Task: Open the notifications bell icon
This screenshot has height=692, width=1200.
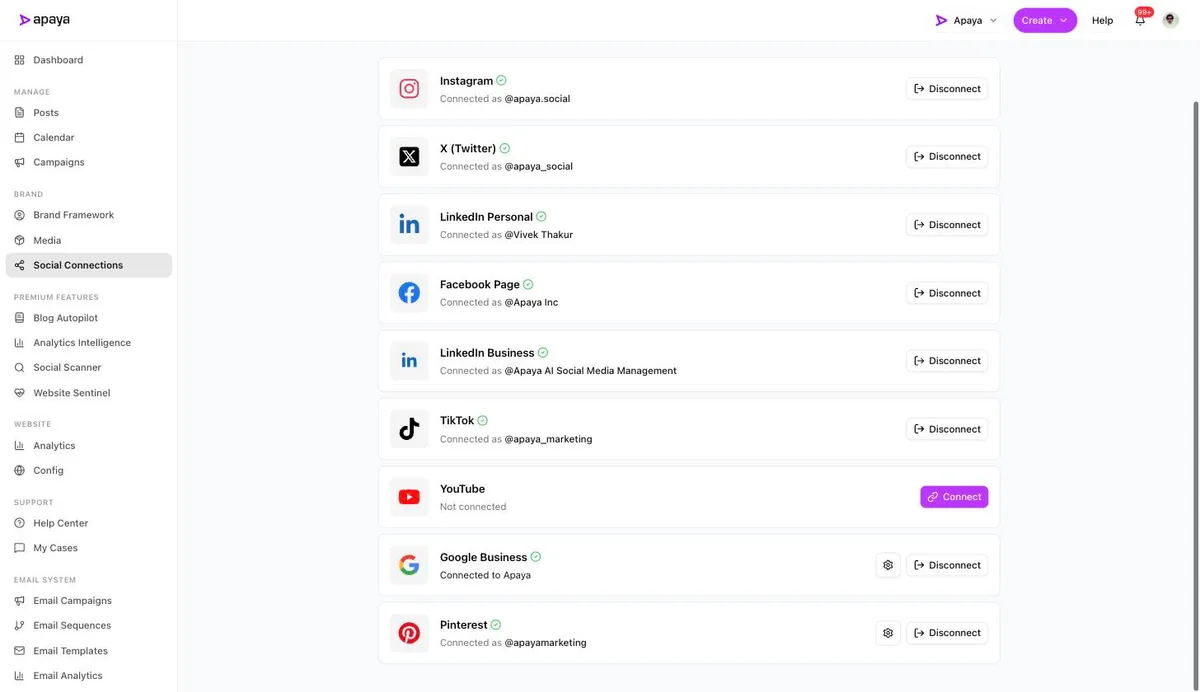Action: pyautogui.click(x=1140, y=20)
